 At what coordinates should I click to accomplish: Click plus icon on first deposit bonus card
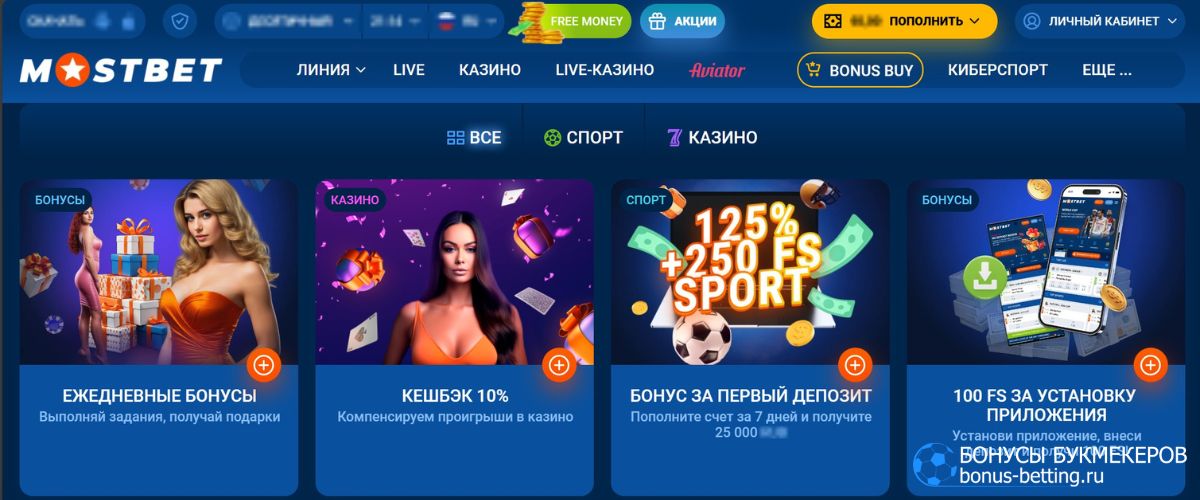pos(854,365)
